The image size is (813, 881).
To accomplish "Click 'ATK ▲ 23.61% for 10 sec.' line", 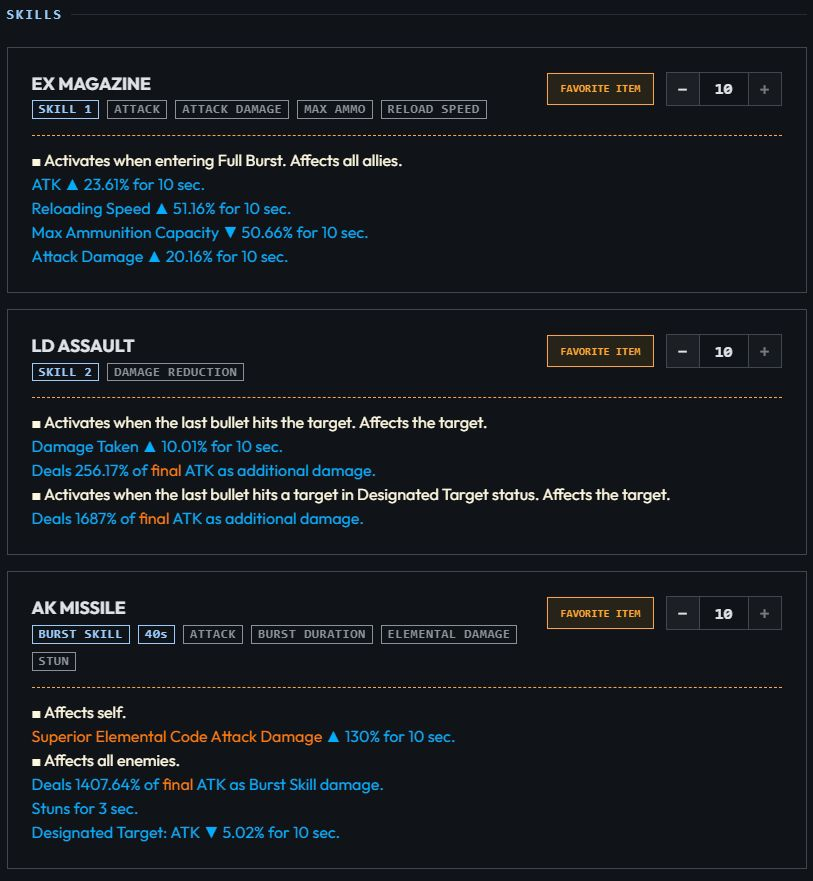I will [118, 185].
